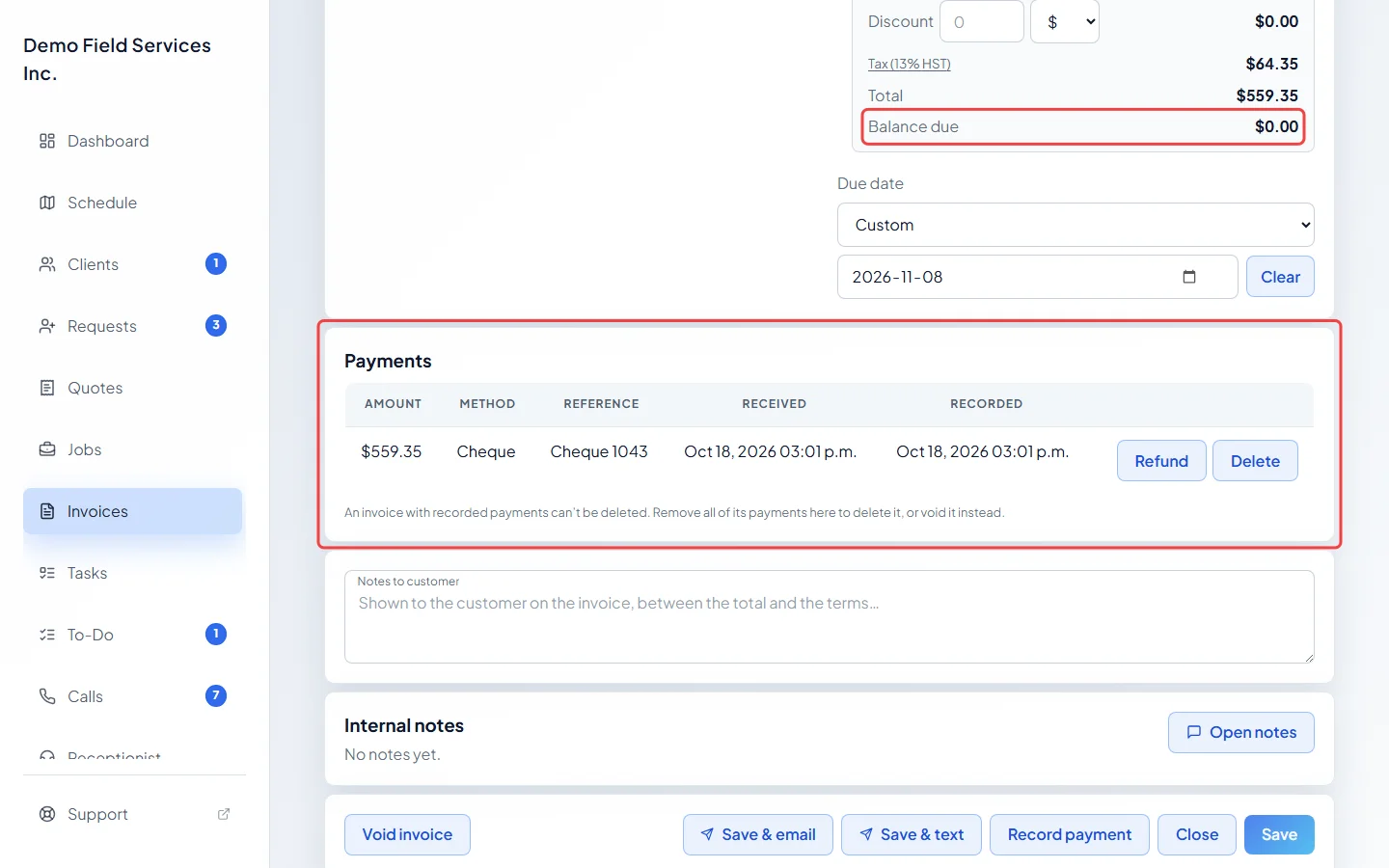Click the Requests badge showing 3
Image resolution: width=1389 pixels, height=868 pixels.
point(216,325)
